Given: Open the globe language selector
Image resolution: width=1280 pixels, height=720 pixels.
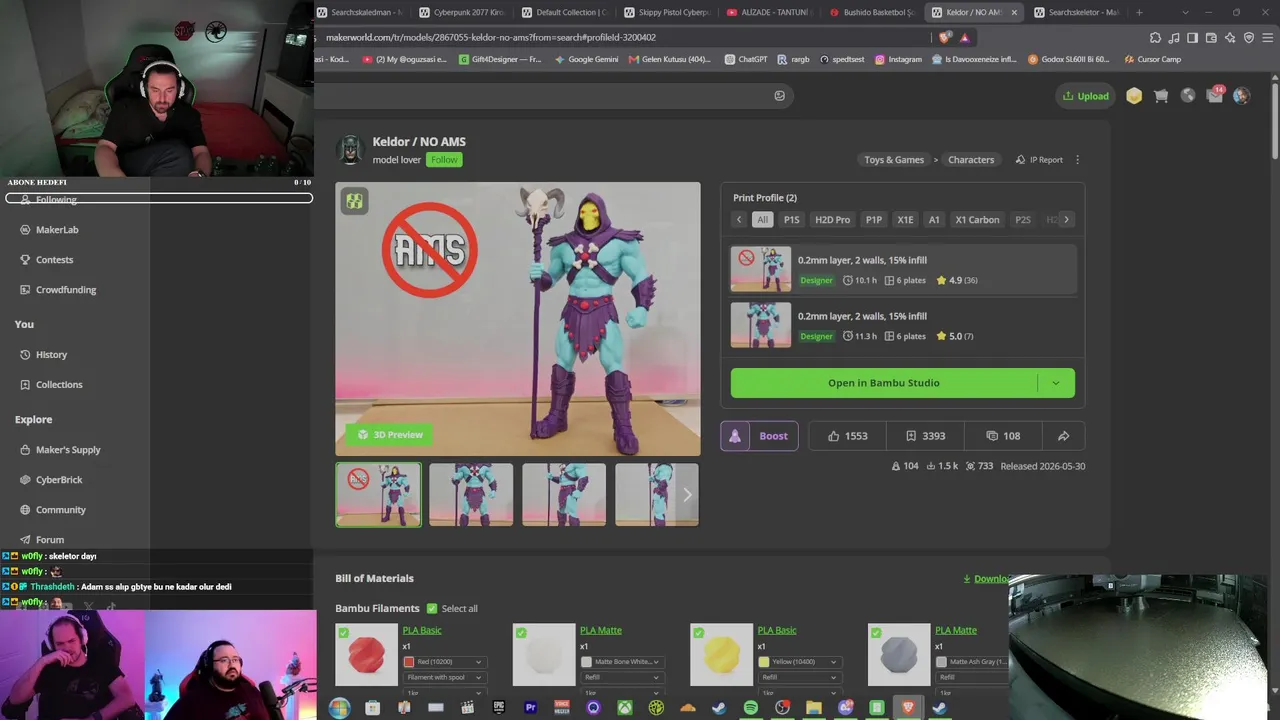Looking at the screenshot, I should tap(1188, 96).
